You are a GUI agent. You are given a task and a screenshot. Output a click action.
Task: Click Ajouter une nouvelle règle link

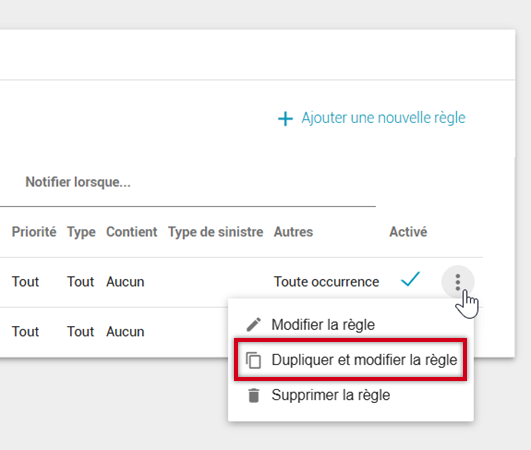383,118
